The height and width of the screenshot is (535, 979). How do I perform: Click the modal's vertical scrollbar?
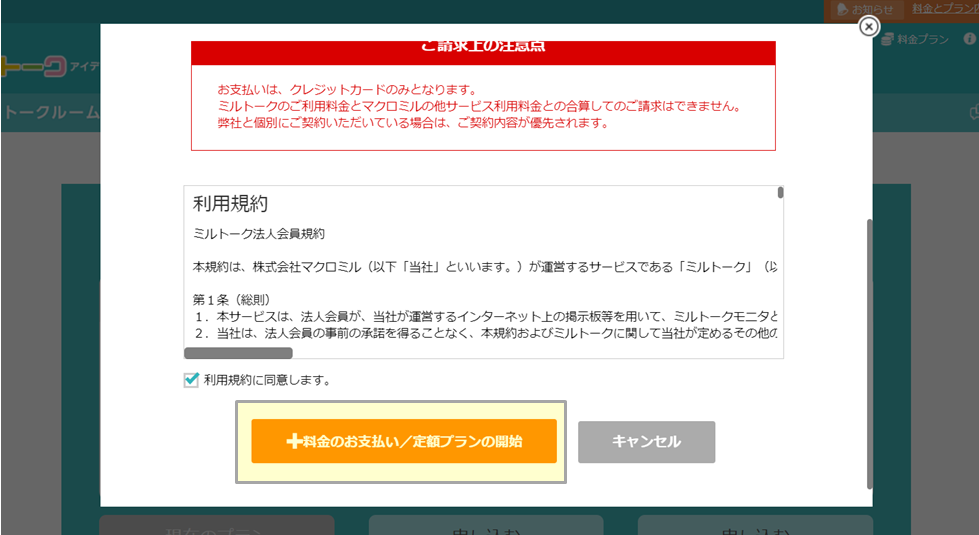tap(869, 350)
